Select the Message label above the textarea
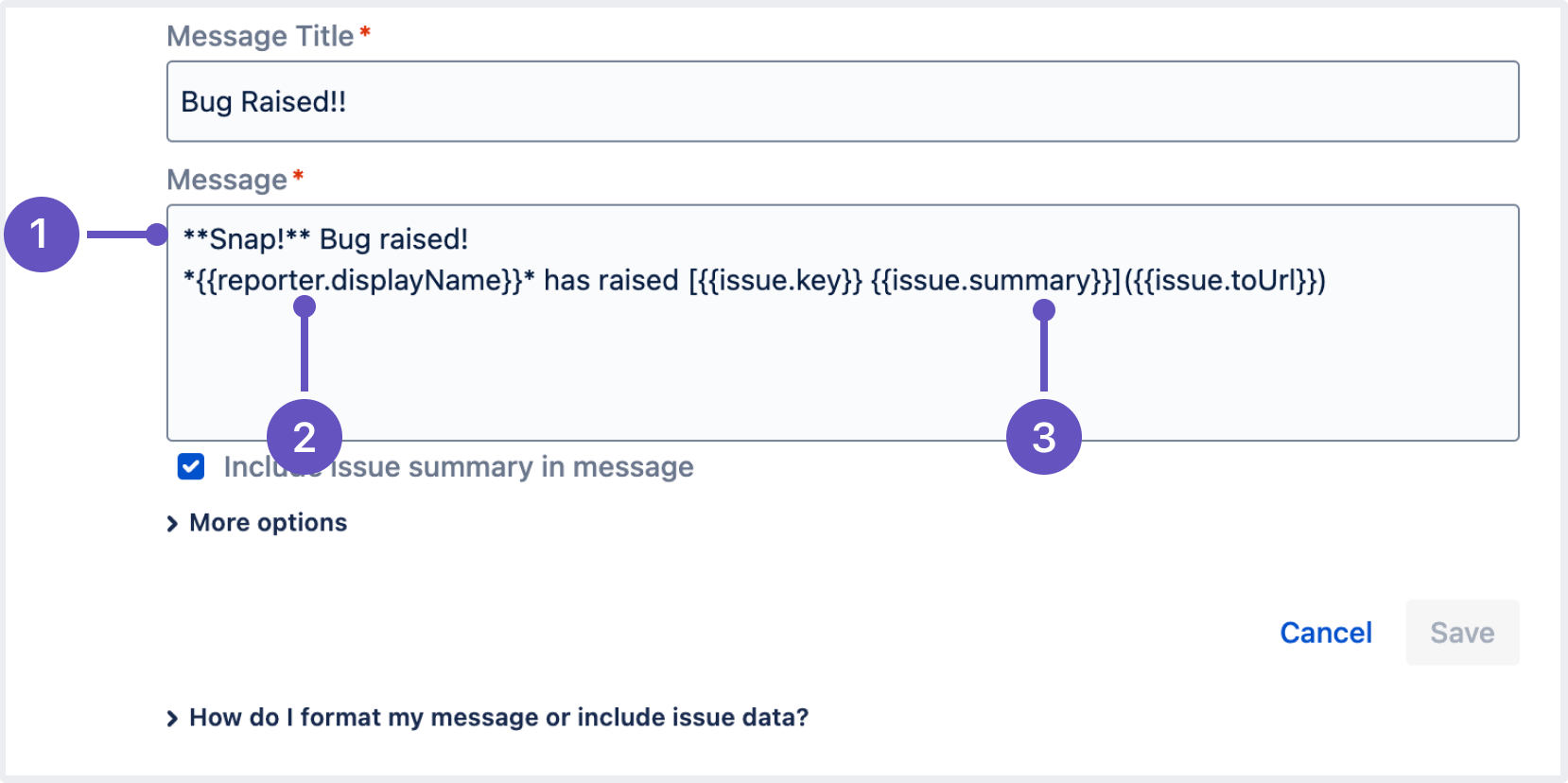The width and height of the screenshot is (1568, 783). [x=227, y=179]
